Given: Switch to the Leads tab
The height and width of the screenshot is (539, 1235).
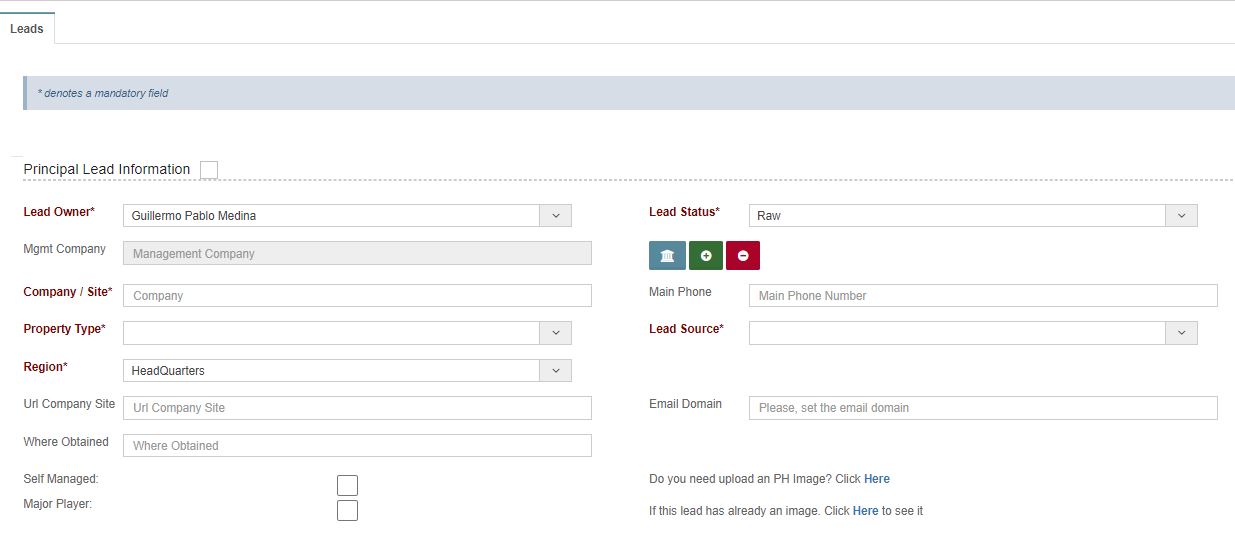Looking at the screenshot, I should coord(27,29).
